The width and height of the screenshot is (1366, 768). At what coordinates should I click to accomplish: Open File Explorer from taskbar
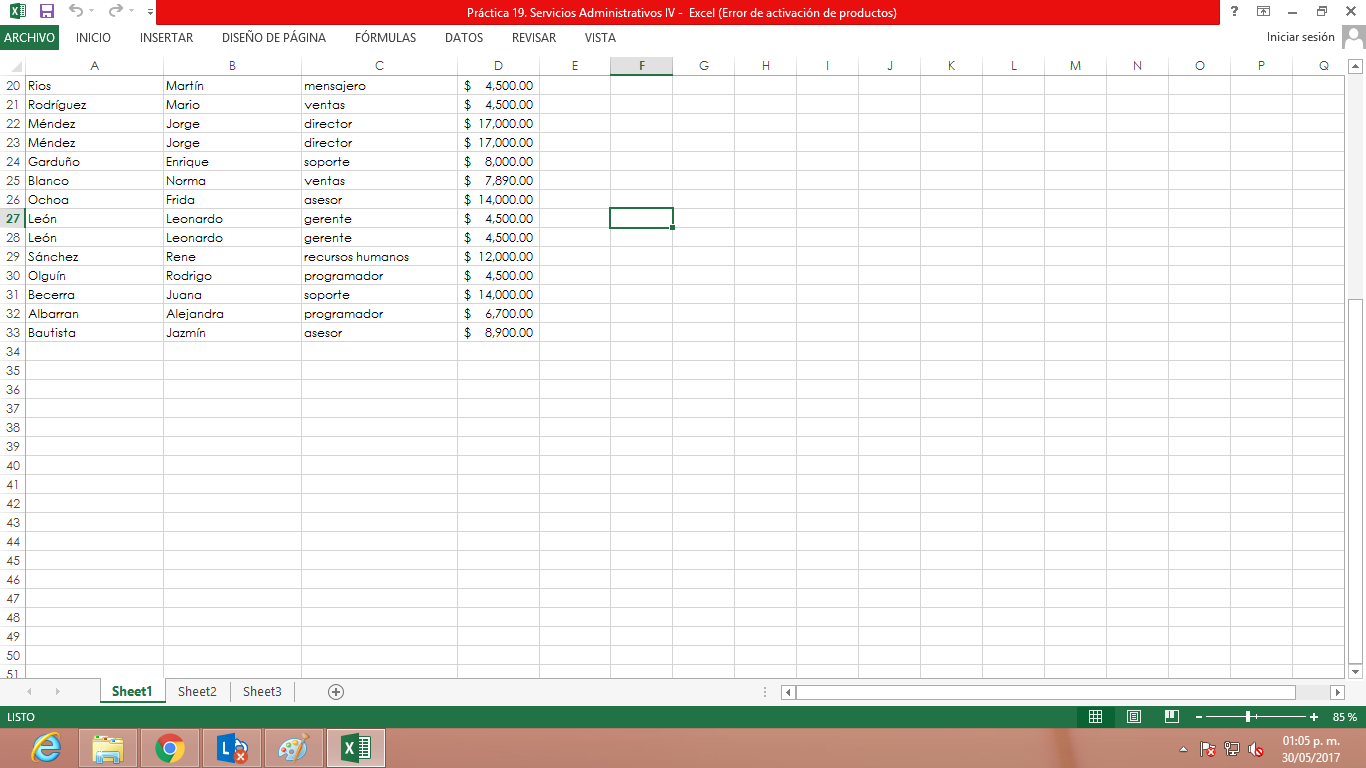click(x=108, y=748)
